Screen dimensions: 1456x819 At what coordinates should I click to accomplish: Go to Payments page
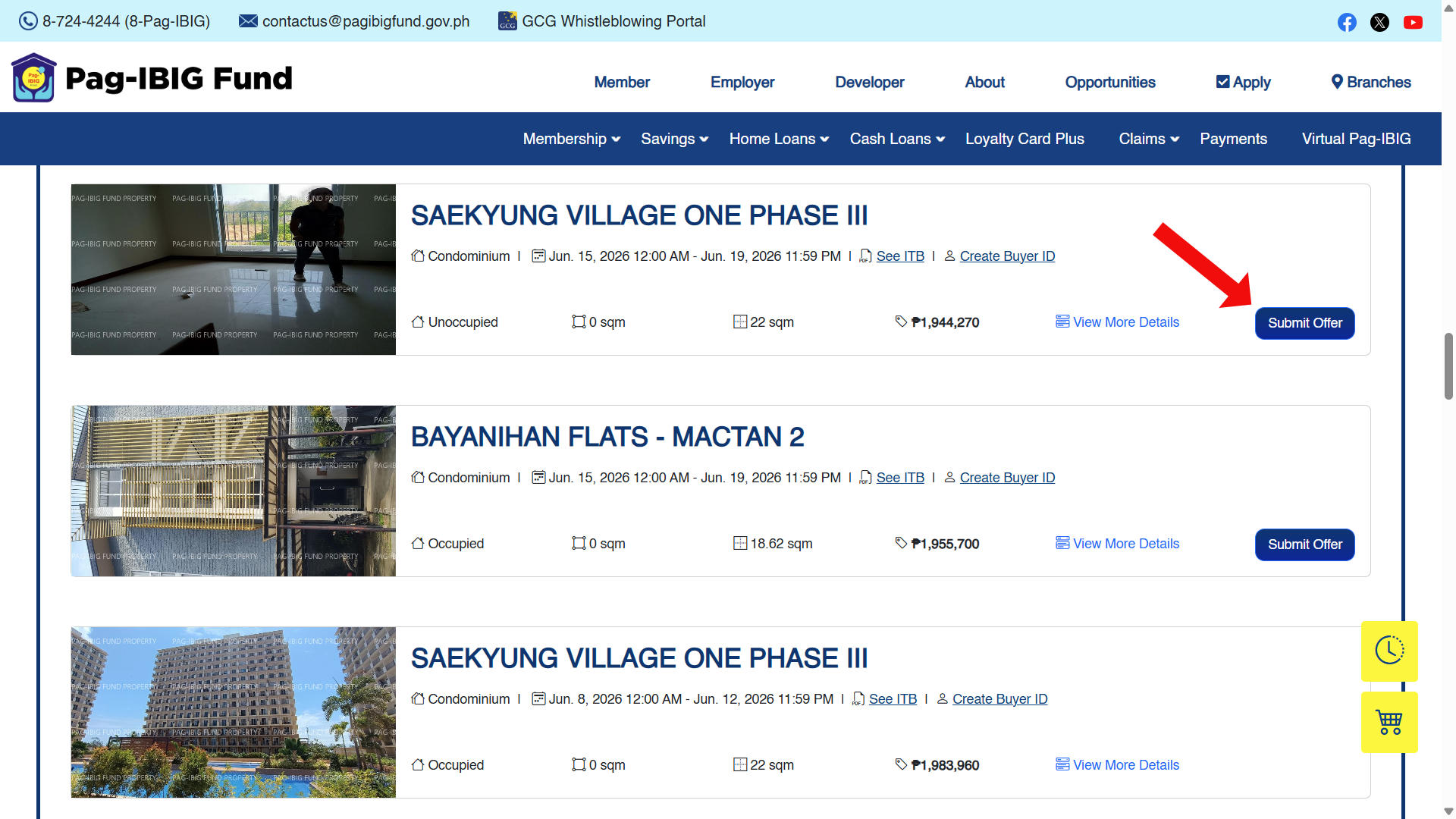[x=1233, y=139]
